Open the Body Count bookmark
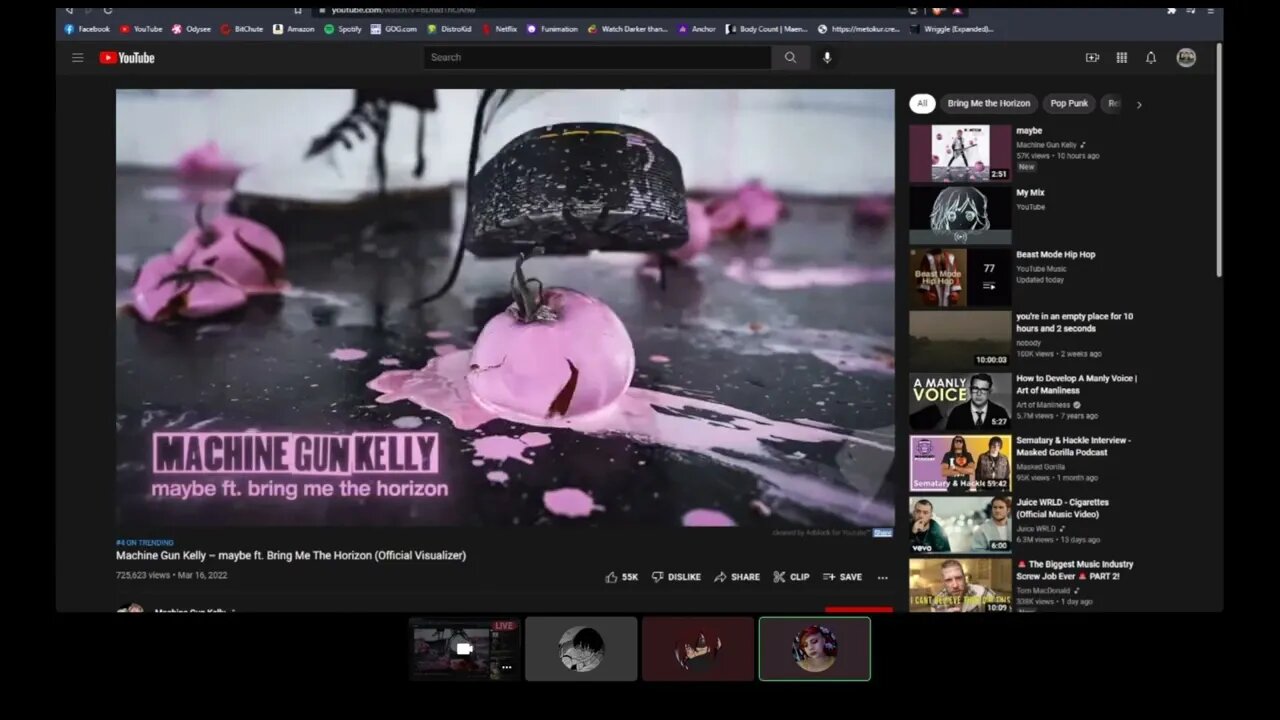1280x720 pixels. [767, 29]
